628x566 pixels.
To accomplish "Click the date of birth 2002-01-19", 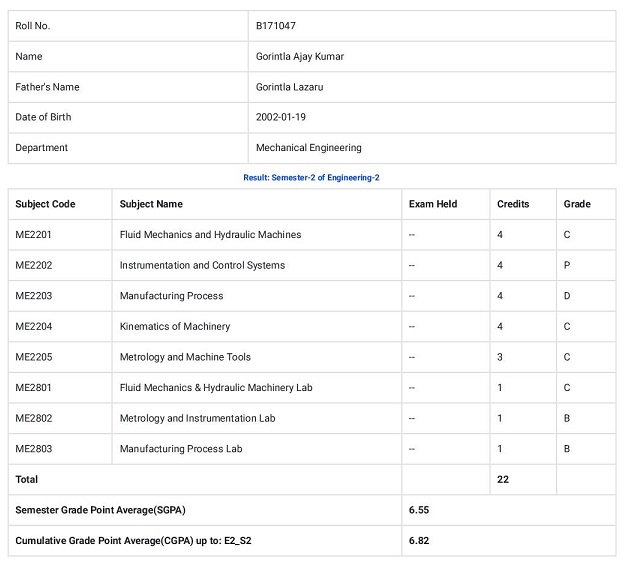I will pos(281,117).
